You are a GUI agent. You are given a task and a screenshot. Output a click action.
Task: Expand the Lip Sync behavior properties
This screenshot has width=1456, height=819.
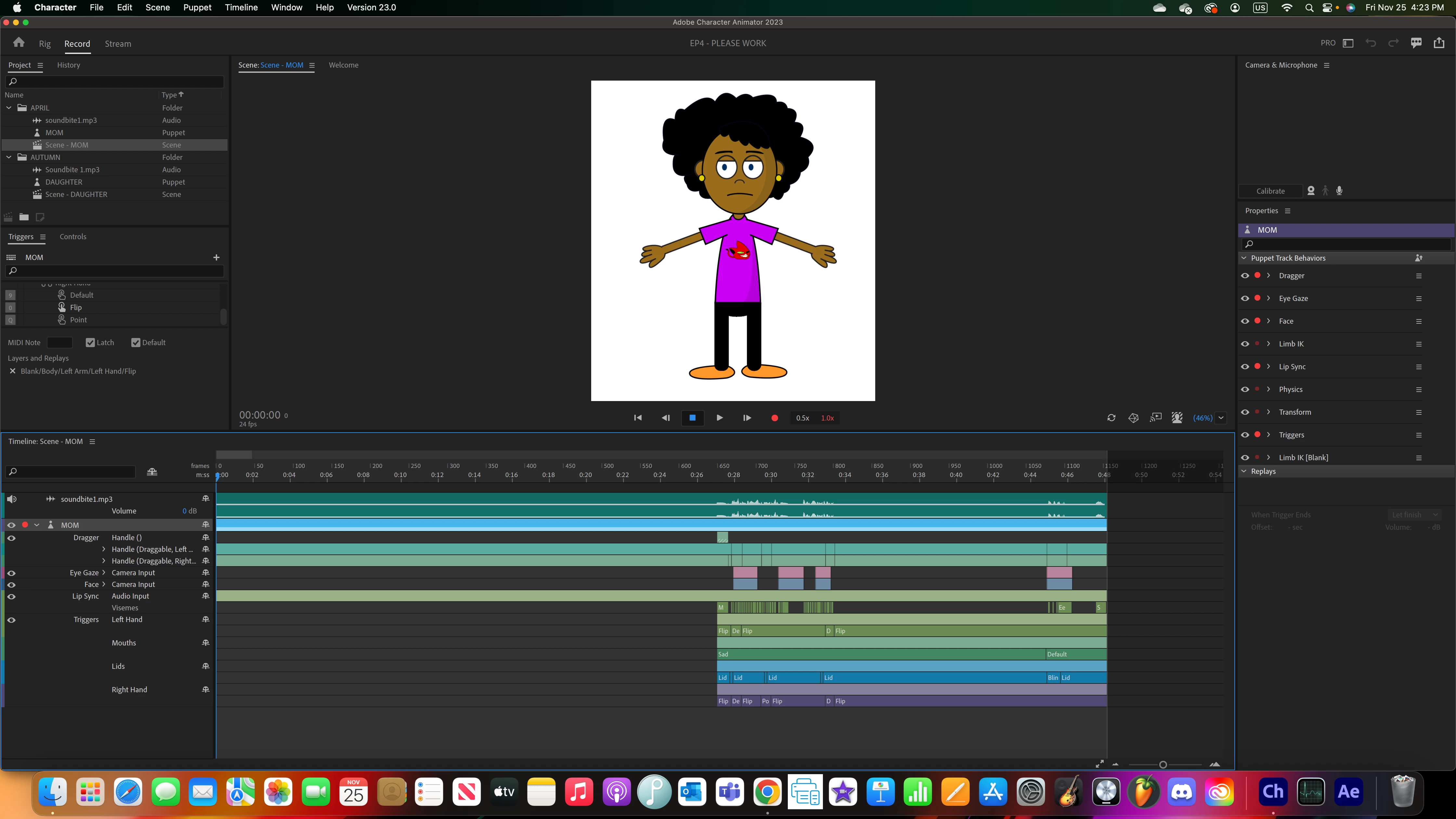point(1268,367)
